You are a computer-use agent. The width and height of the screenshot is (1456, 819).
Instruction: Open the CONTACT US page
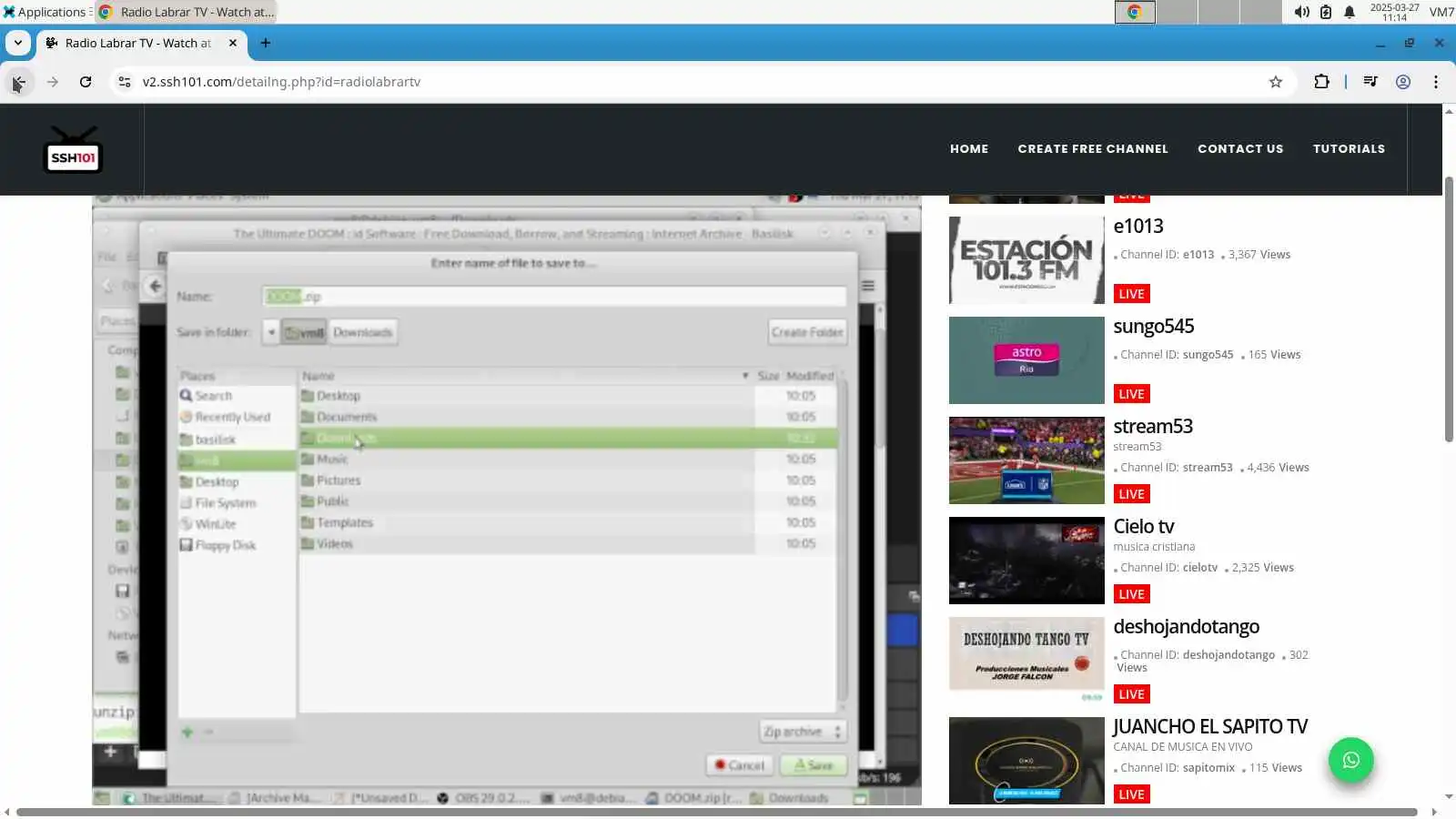pos(1240,148)
